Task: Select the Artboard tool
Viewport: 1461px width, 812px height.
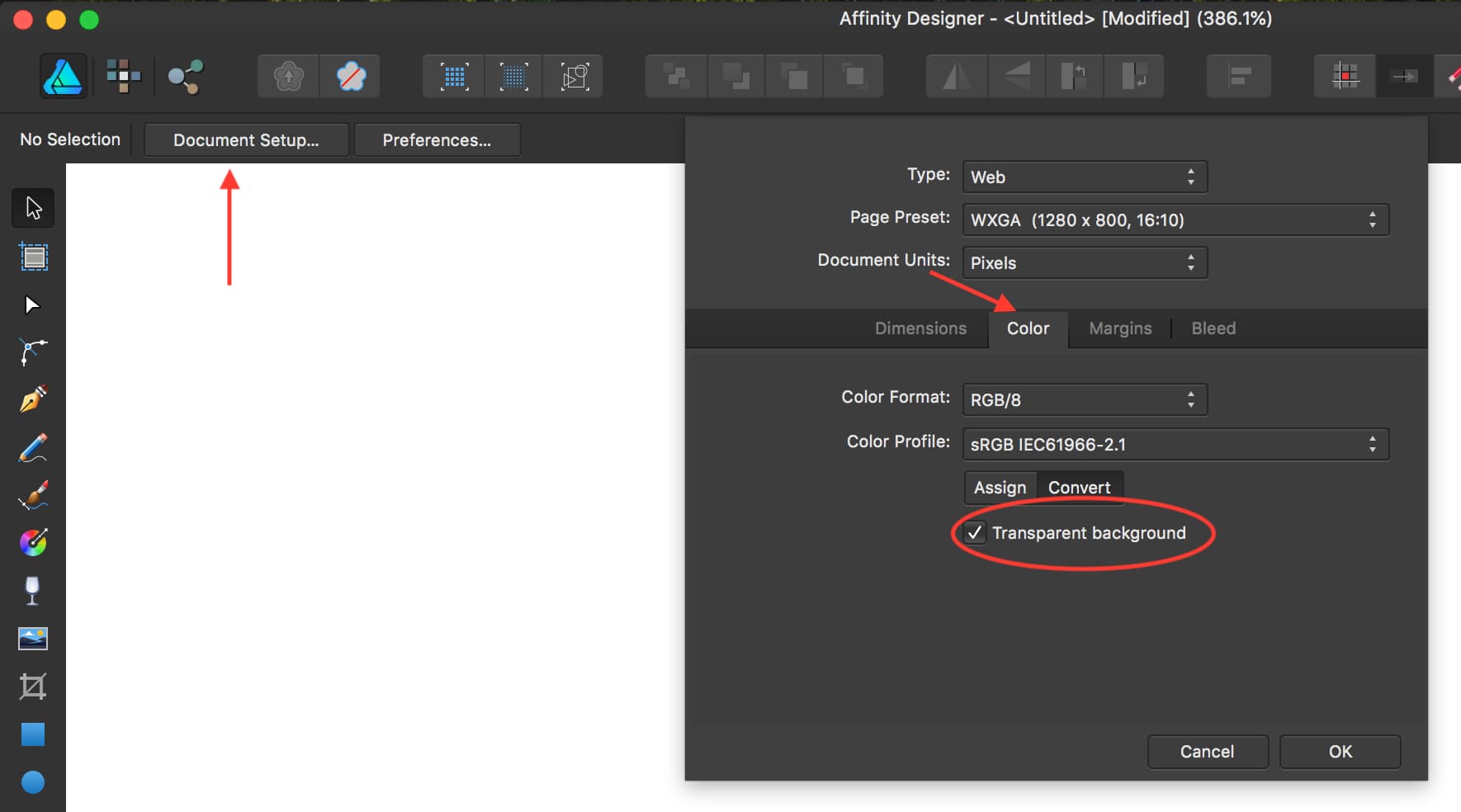Action: point(33,257)
